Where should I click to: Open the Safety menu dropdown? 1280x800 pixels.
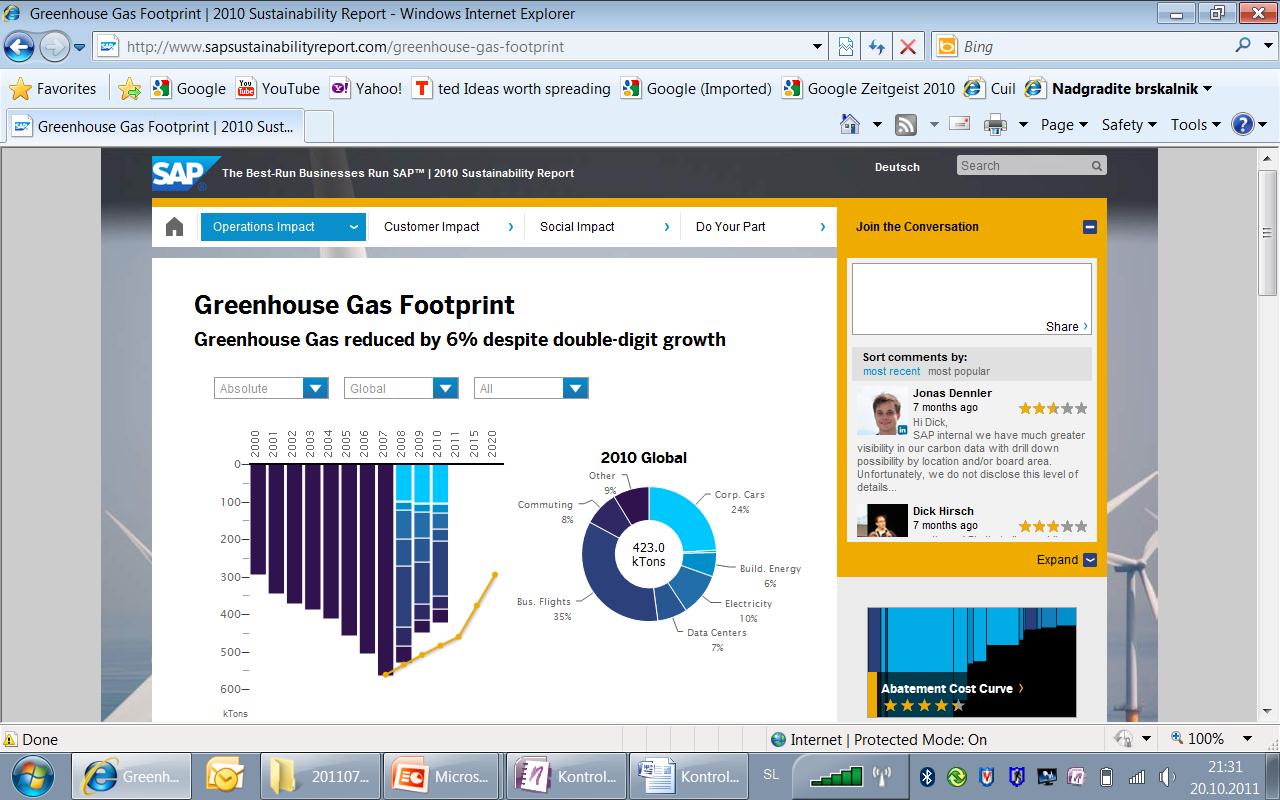(x=1129, y=125)
